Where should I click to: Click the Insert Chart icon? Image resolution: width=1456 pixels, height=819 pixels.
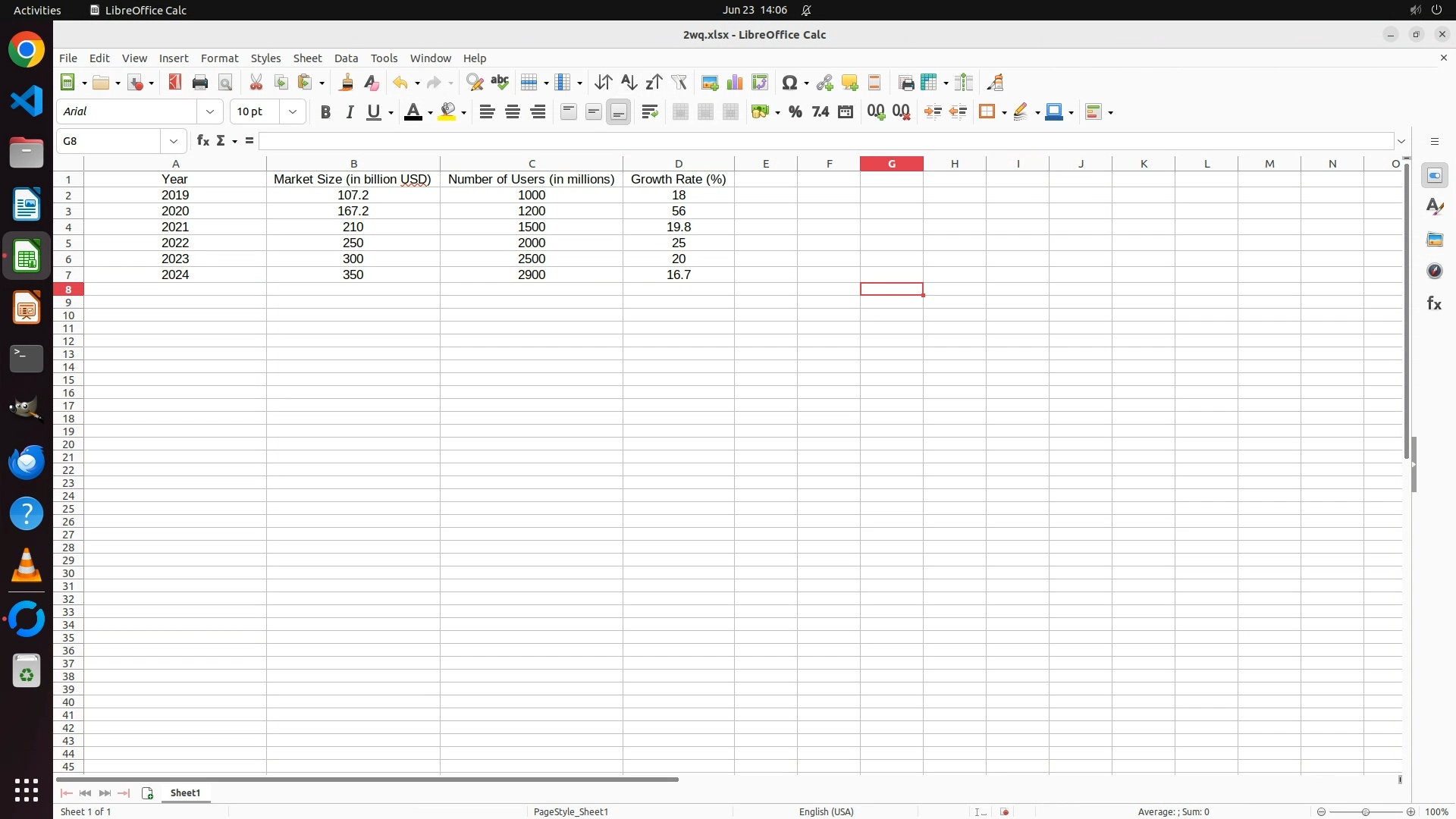734,83
